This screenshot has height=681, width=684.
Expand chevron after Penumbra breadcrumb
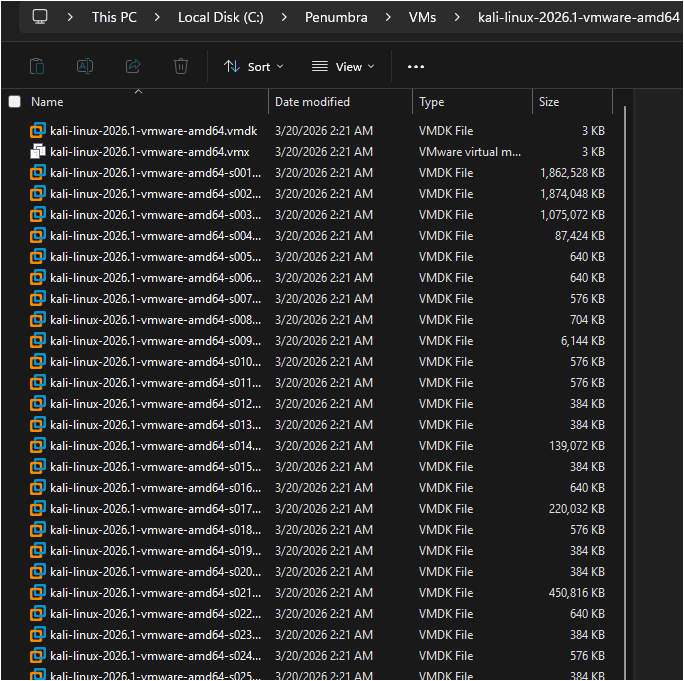point(388,17)
